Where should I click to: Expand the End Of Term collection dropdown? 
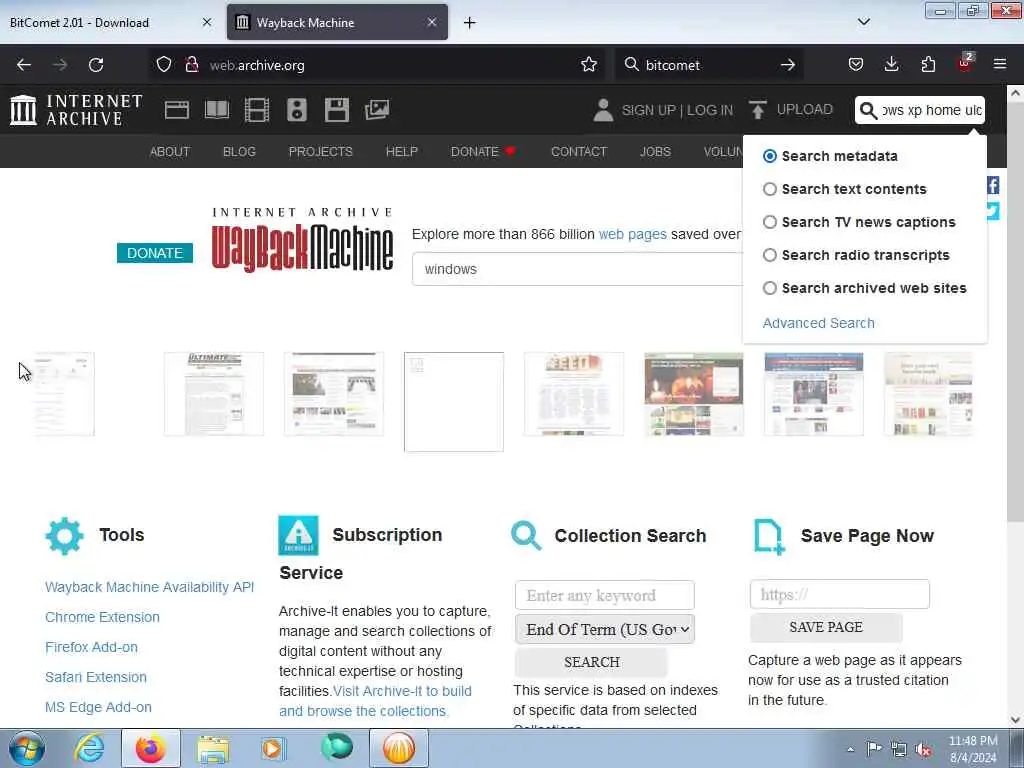click(x=605, y=630)
